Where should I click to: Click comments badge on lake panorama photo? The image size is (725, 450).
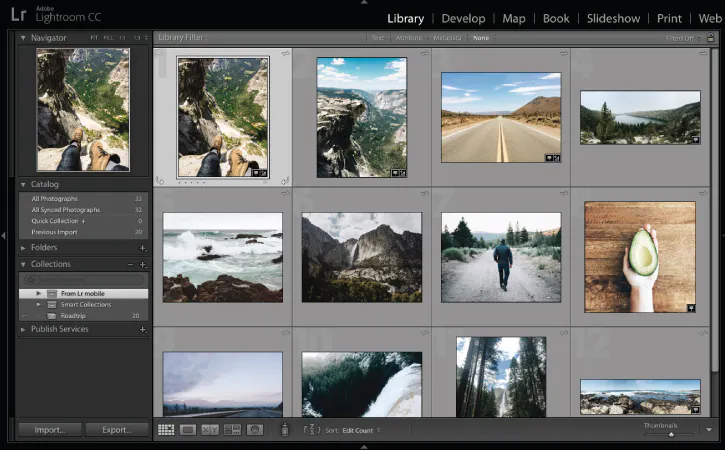click(x=695, y=140)
